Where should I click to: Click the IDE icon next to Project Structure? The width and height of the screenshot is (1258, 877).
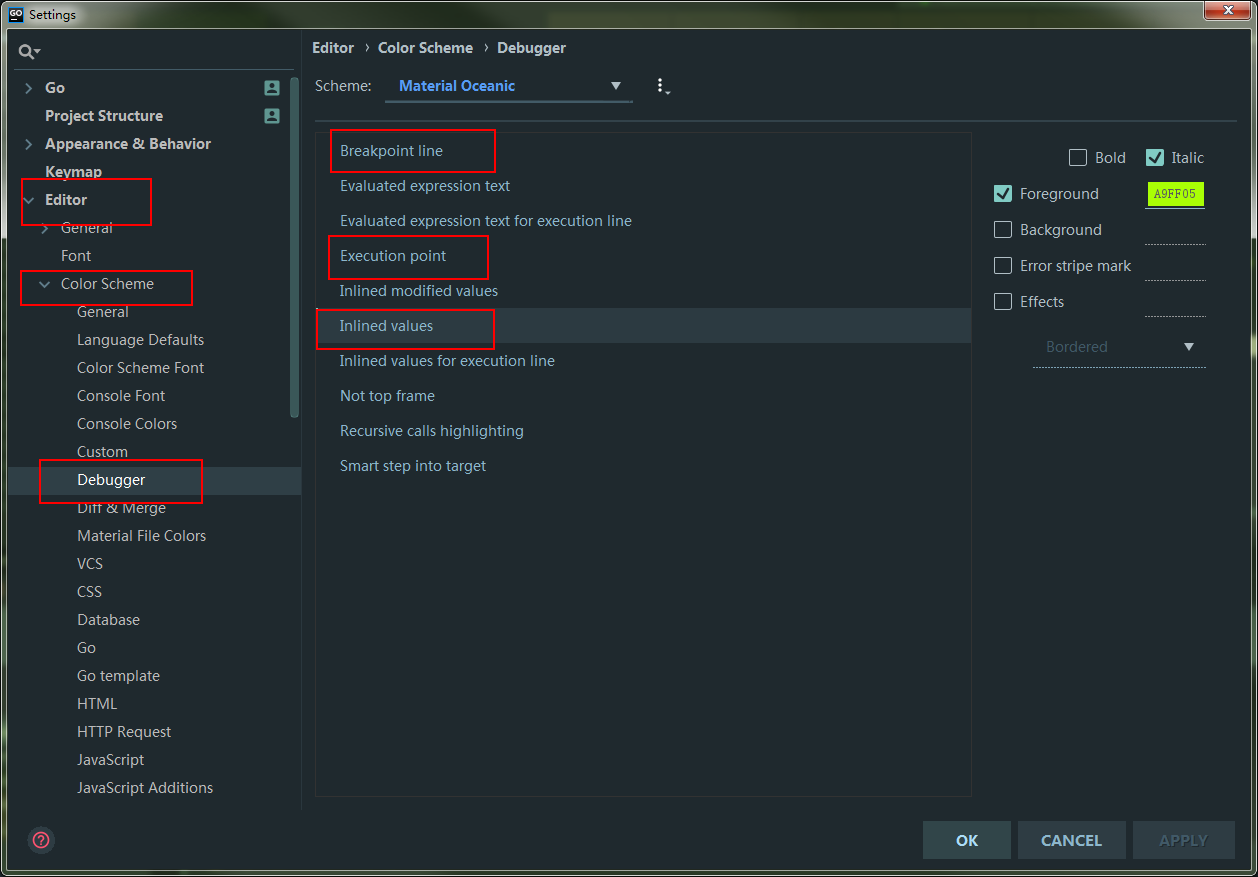click(x=271, y=116)
